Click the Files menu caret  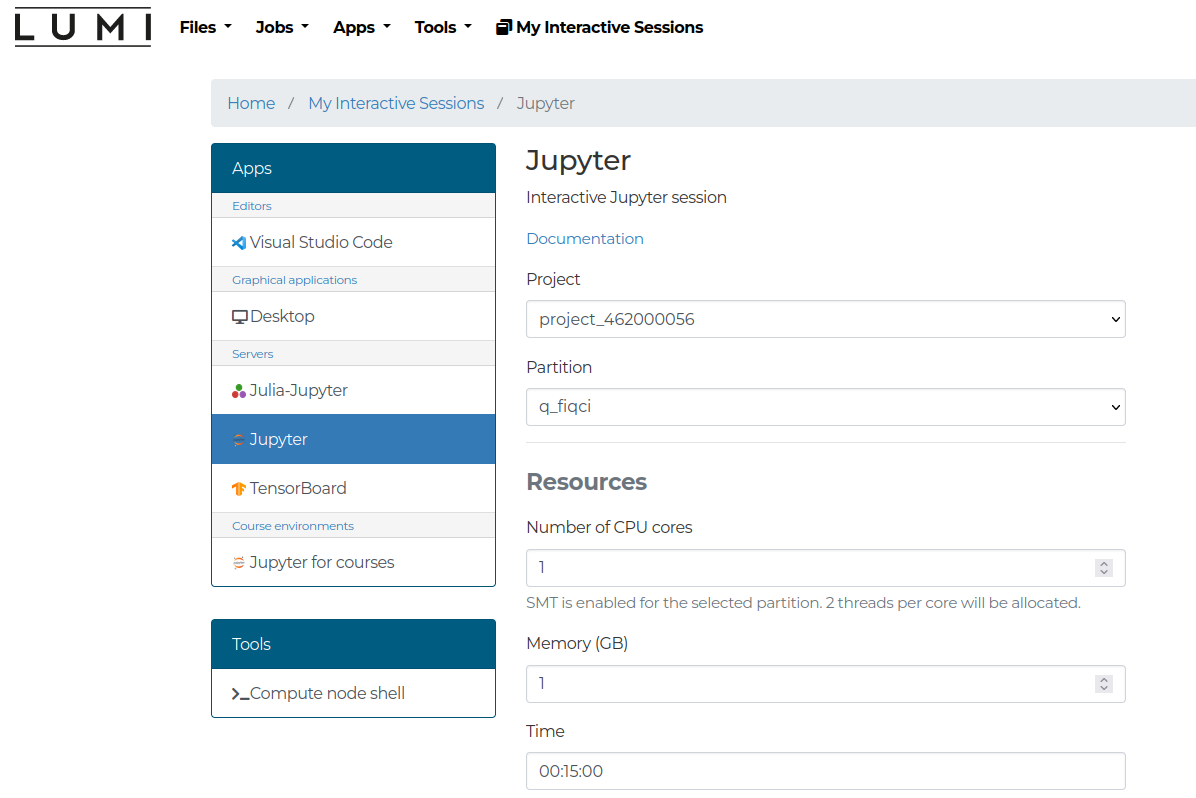click(227, 27)
